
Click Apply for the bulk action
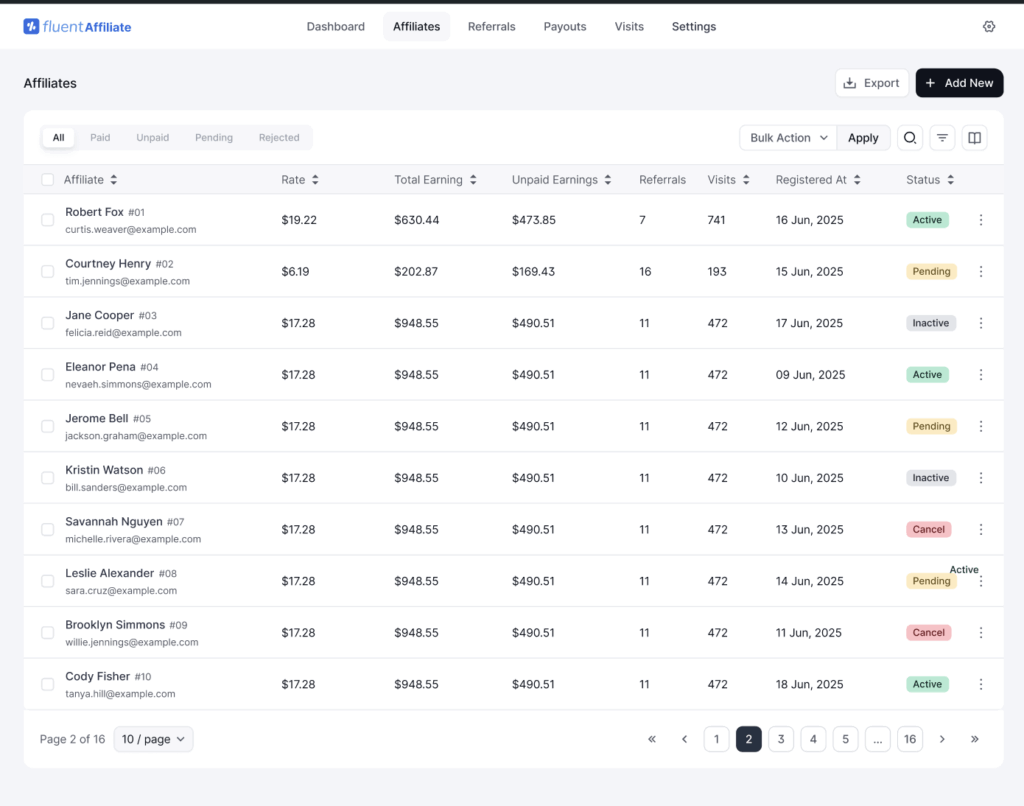(x=863, y=138)
